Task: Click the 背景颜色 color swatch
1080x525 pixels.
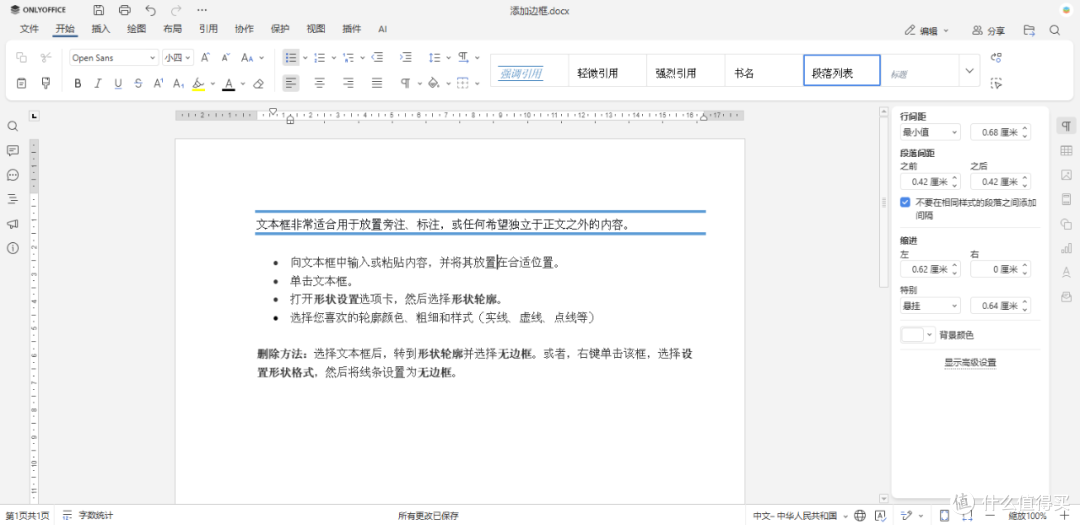Action: click(x=912, y=335)
